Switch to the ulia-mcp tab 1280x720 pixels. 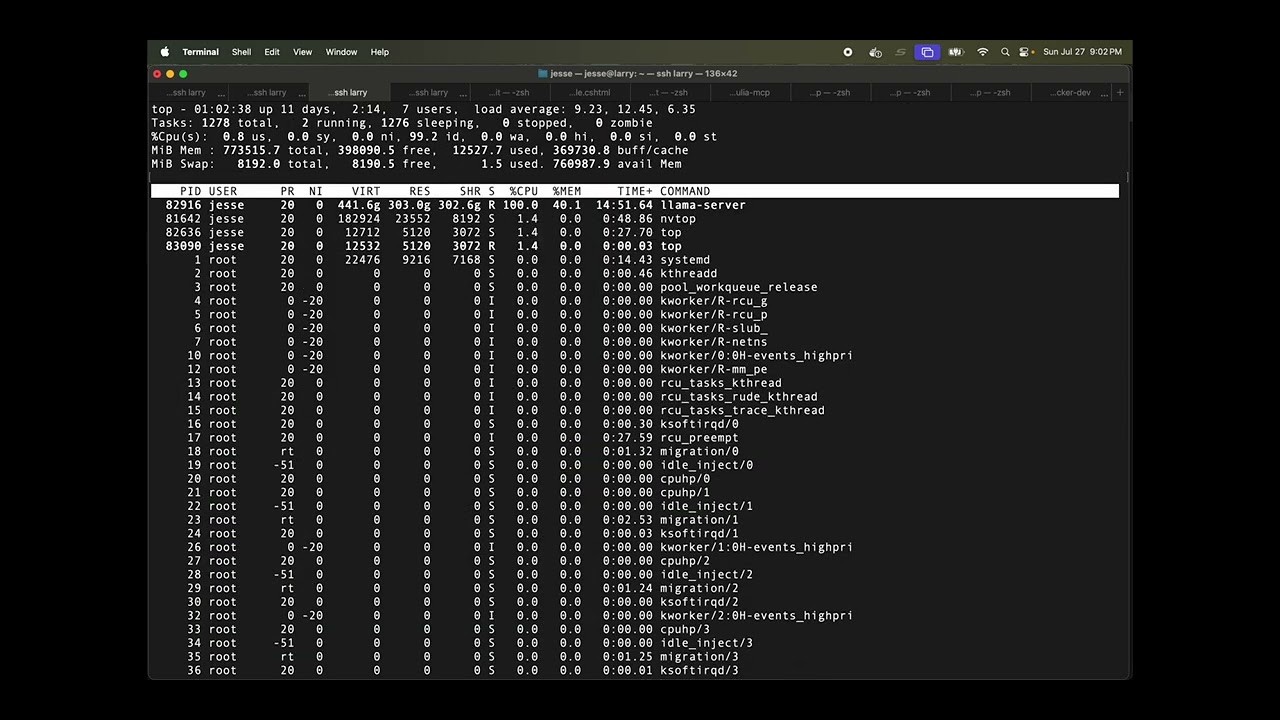click(x=750, y=92)
